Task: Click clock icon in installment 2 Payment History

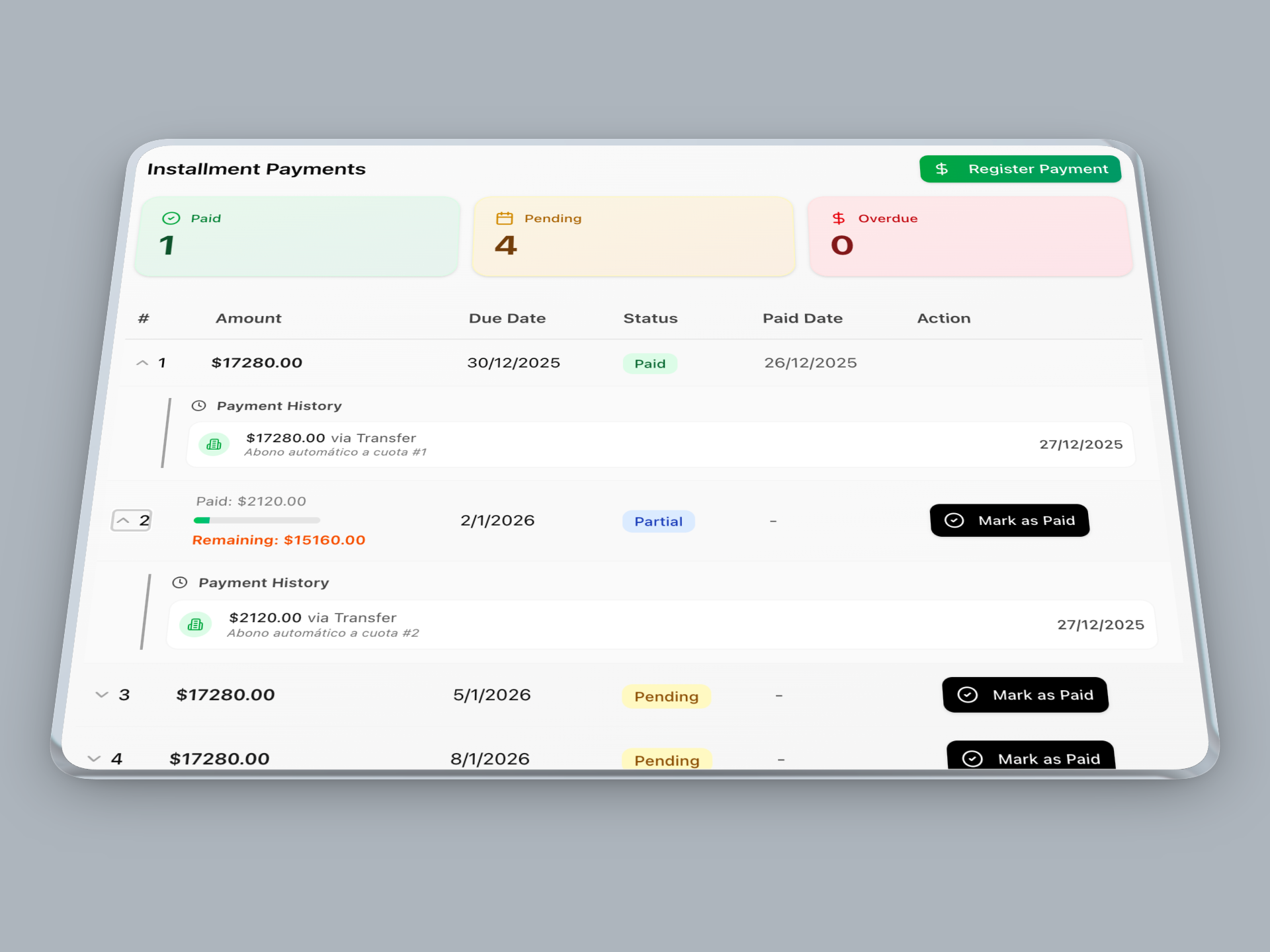Action: [180, 582]
